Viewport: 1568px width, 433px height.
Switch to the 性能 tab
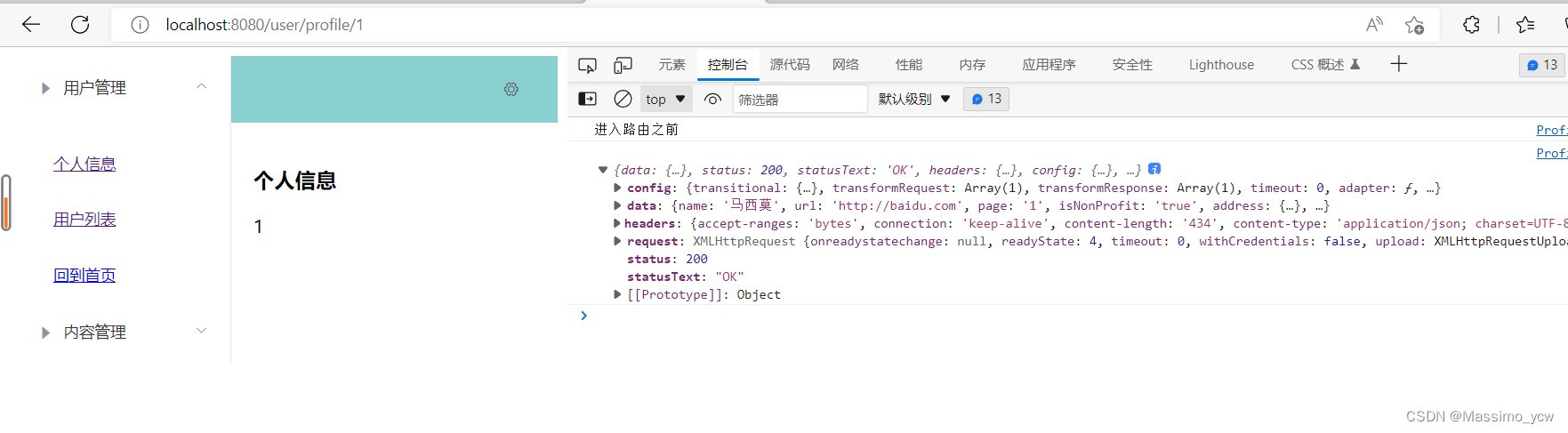pyautogui.click(x=909, y=65)
